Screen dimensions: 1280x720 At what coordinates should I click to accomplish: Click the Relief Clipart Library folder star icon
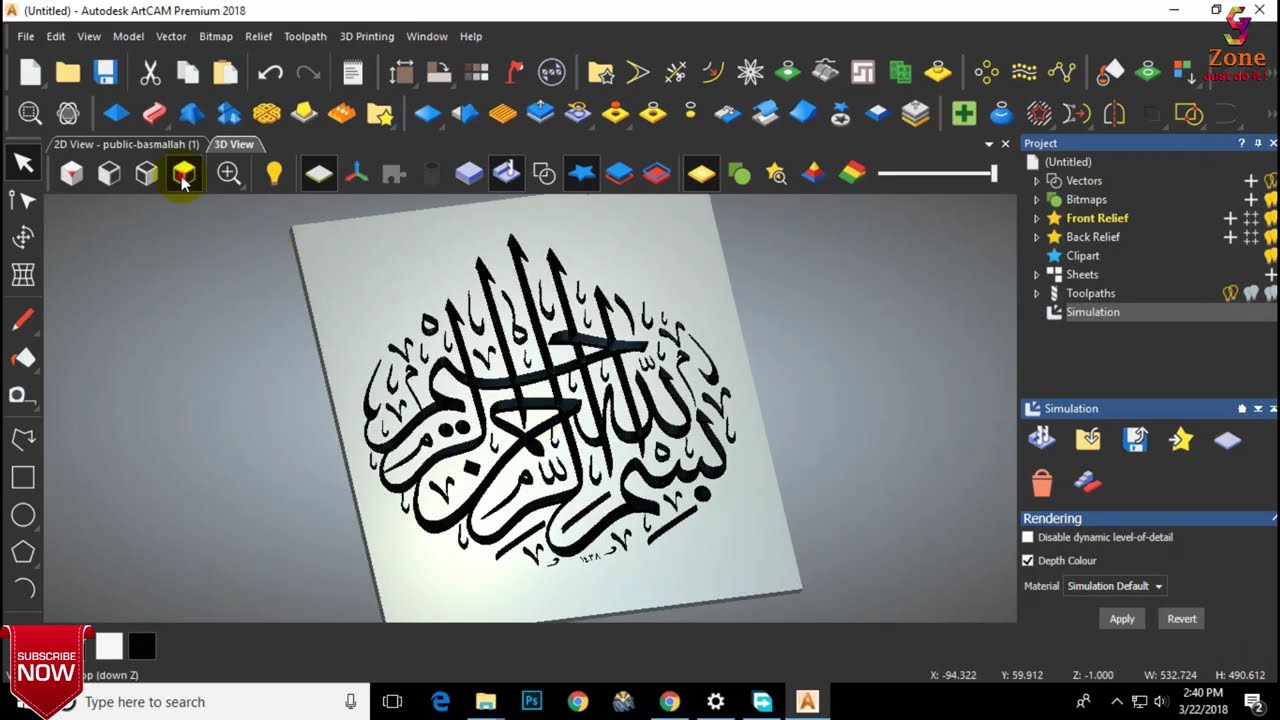tap(380, 113)
